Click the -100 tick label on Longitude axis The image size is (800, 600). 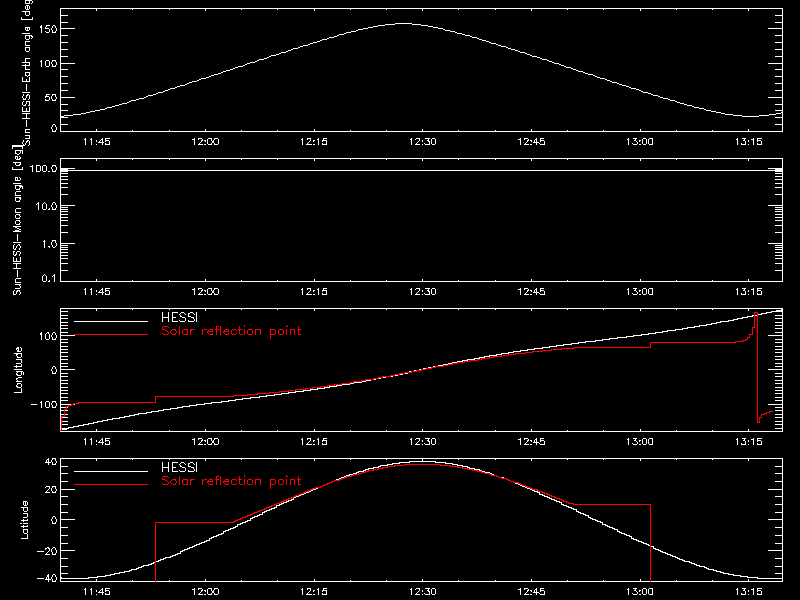44,405
